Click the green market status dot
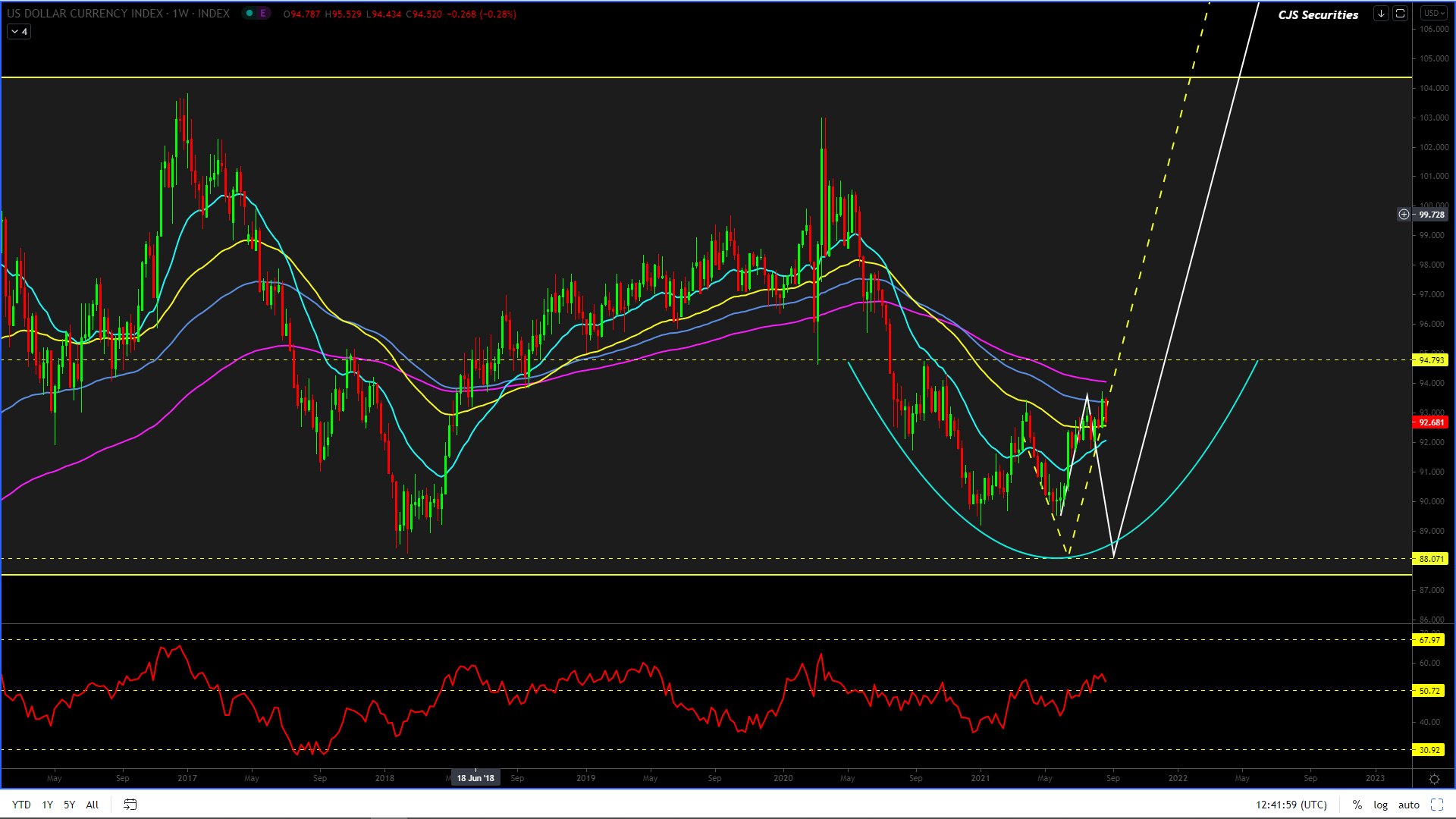This screenshot has height=819, width=1456. tap(249, 14)
